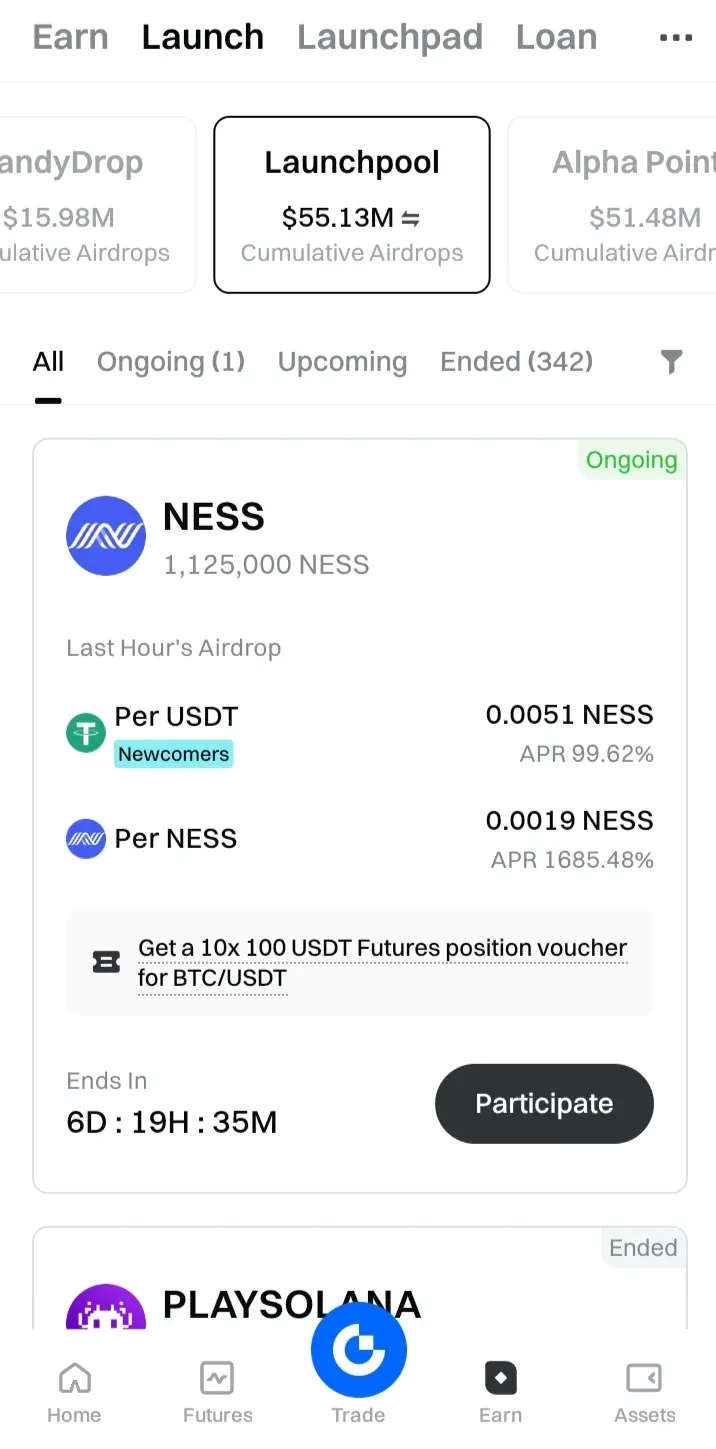Open the BTC/USDT Futures position voucher link
The image size is (716, 1449).
tap(382, 962)
